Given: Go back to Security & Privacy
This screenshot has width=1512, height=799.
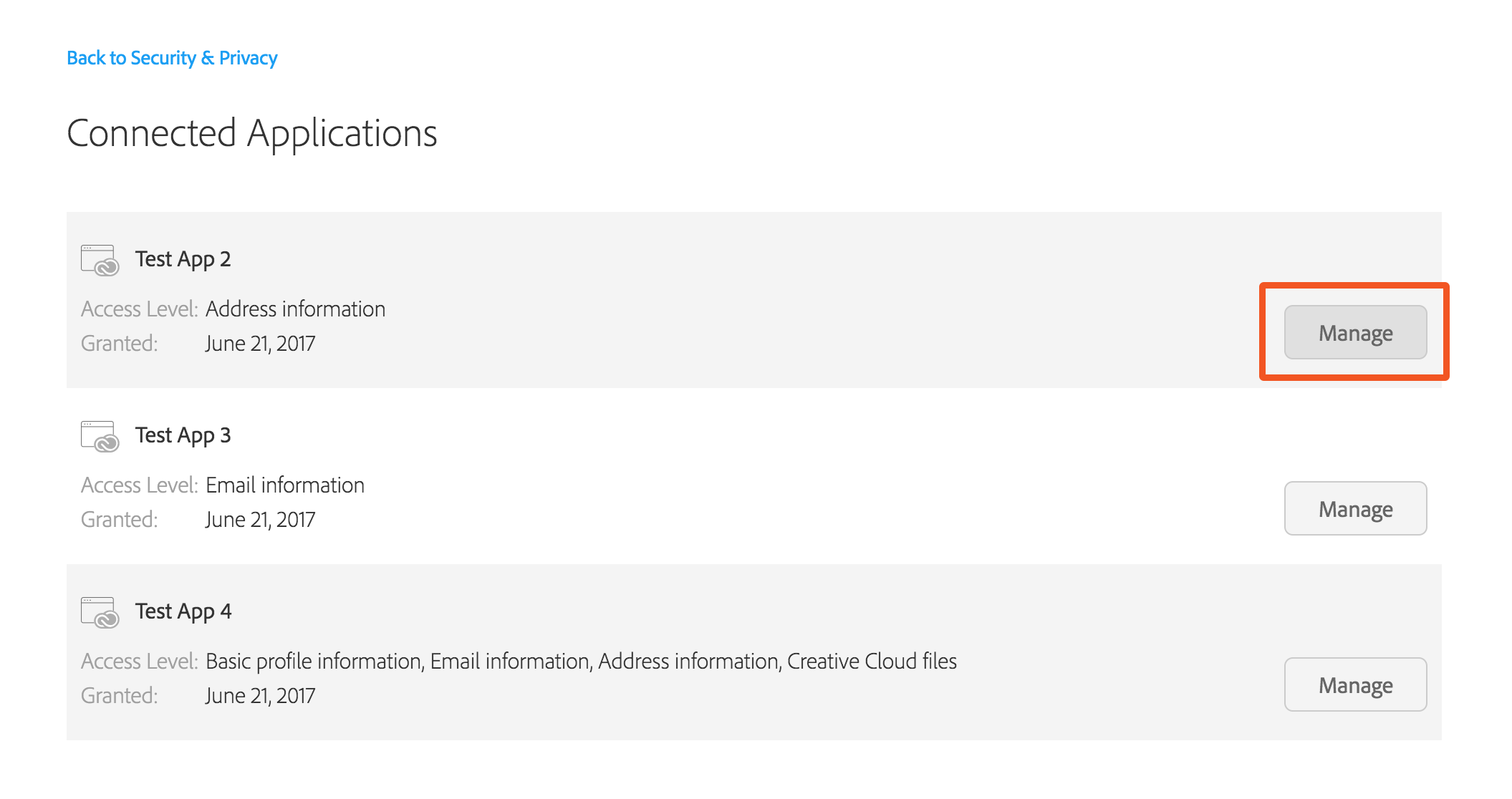Looking at the screenshot, I should tap(172, 58).
